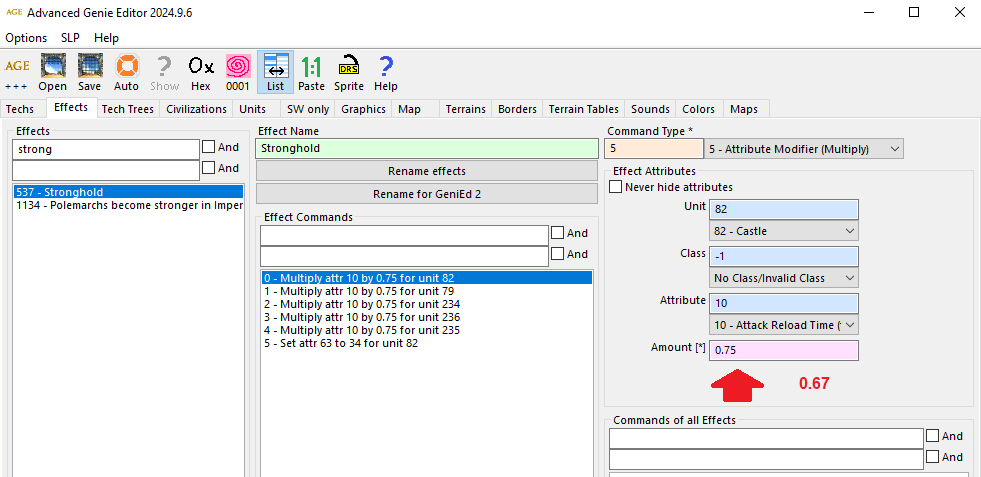Click the Rename effects button
The height and width of the screenshot is (477, 981).
[x=427, y=171]
